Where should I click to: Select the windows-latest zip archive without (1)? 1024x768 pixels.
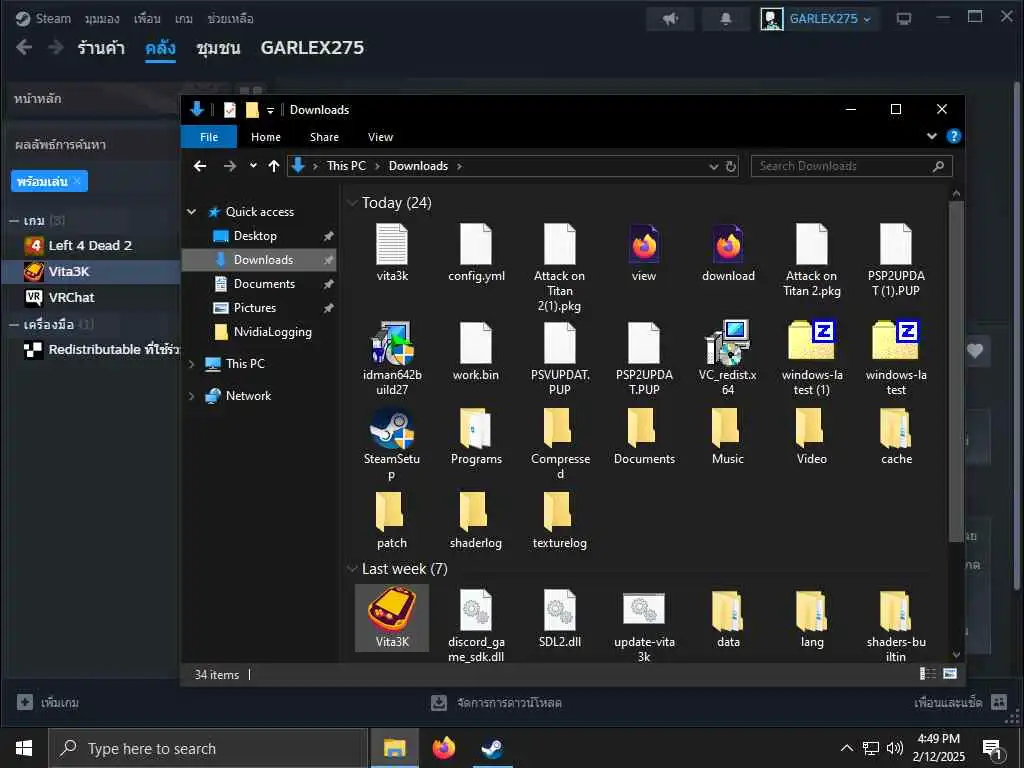(x=896, y=359)
